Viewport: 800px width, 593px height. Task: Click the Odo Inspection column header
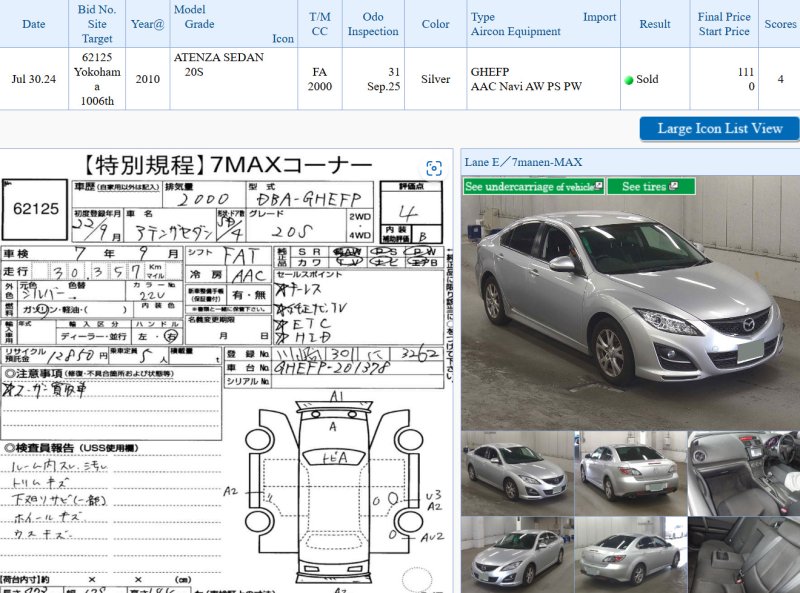(373, 24)
